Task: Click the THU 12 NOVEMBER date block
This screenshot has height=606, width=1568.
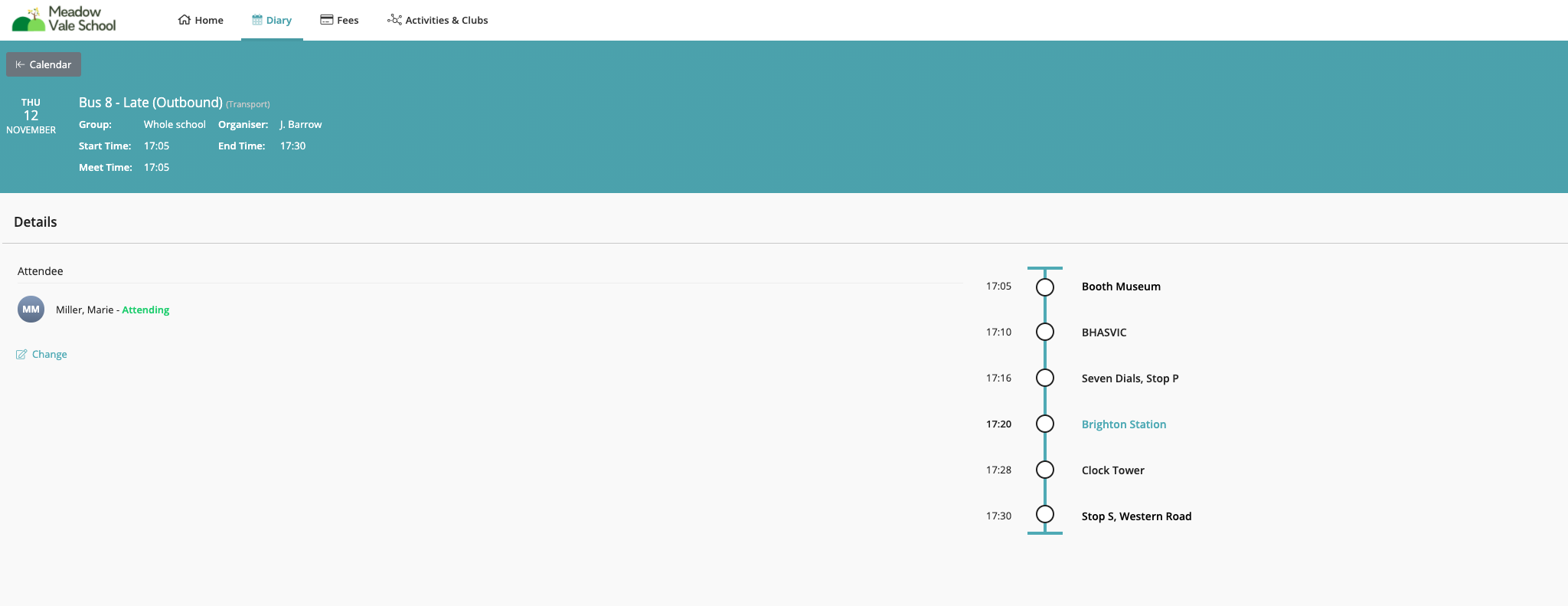Action: click(x=31, y=116)
